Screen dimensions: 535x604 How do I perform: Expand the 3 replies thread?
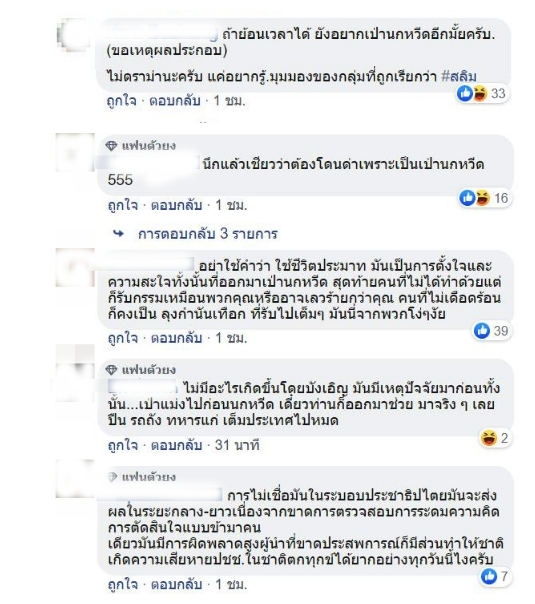click(x=208, y=233)
